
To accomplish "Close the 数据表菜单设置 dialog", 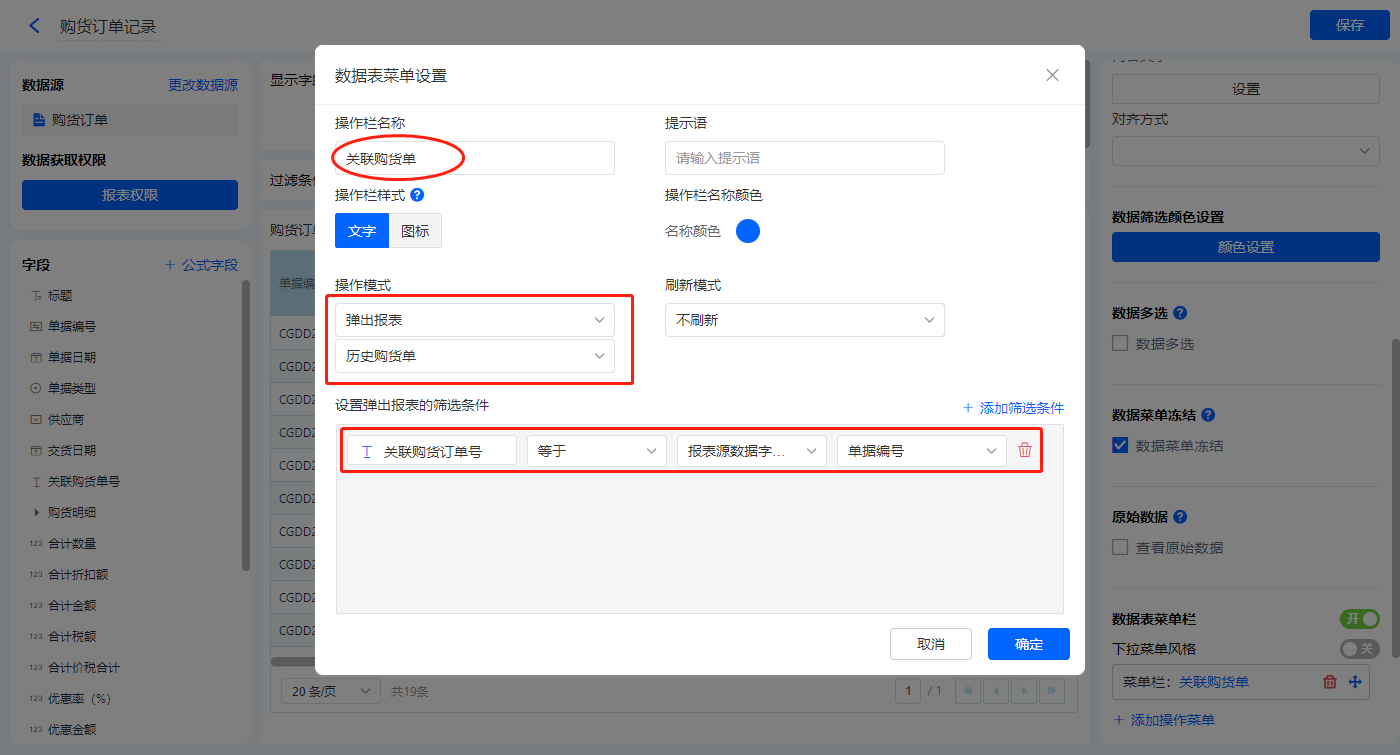I will pyautogui.click(x=1052, y=75).
